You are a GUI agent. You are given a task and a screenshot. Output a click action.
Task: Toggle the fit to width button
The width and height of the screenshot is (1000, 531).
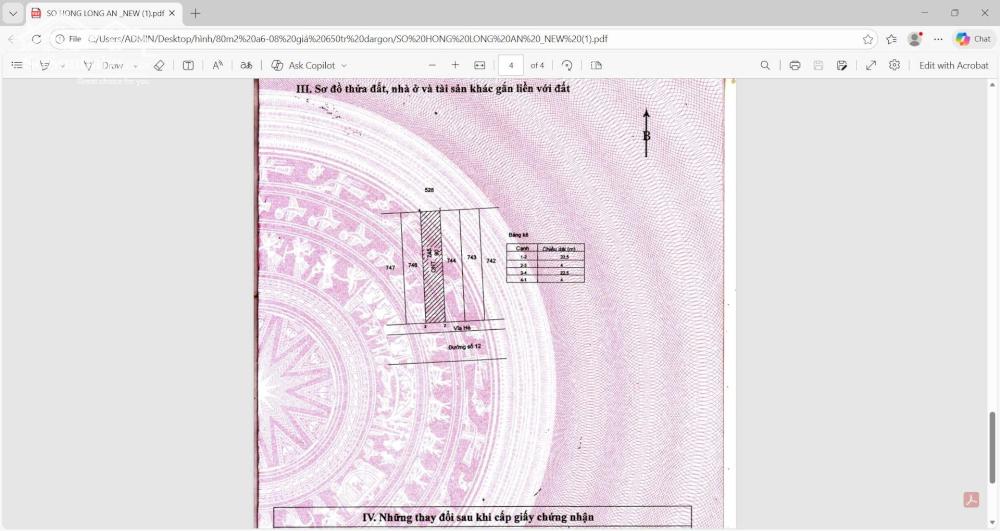coord(479,65)
